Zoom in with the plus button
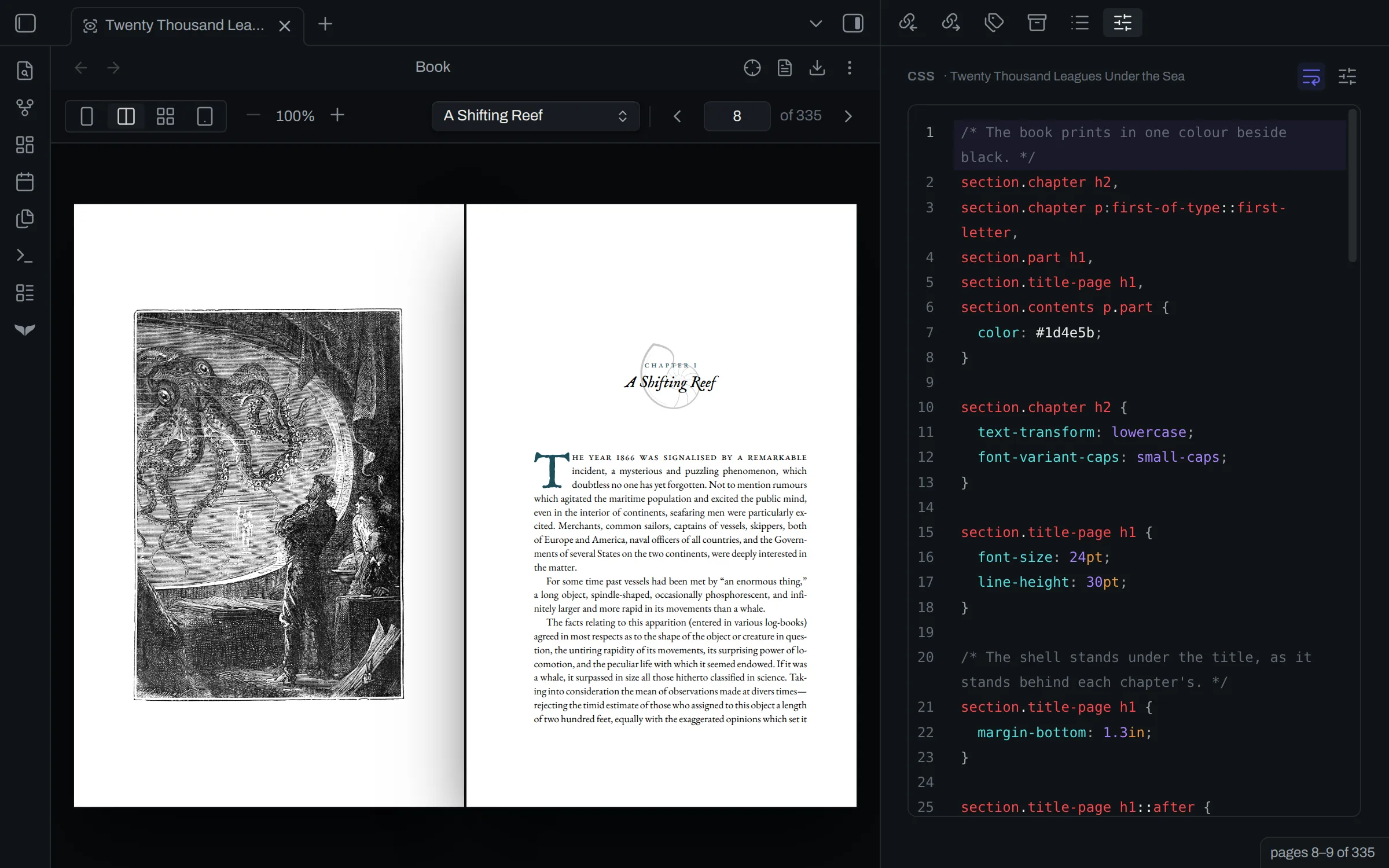This screenshot has height=868, width=1389. click(337, 115)
